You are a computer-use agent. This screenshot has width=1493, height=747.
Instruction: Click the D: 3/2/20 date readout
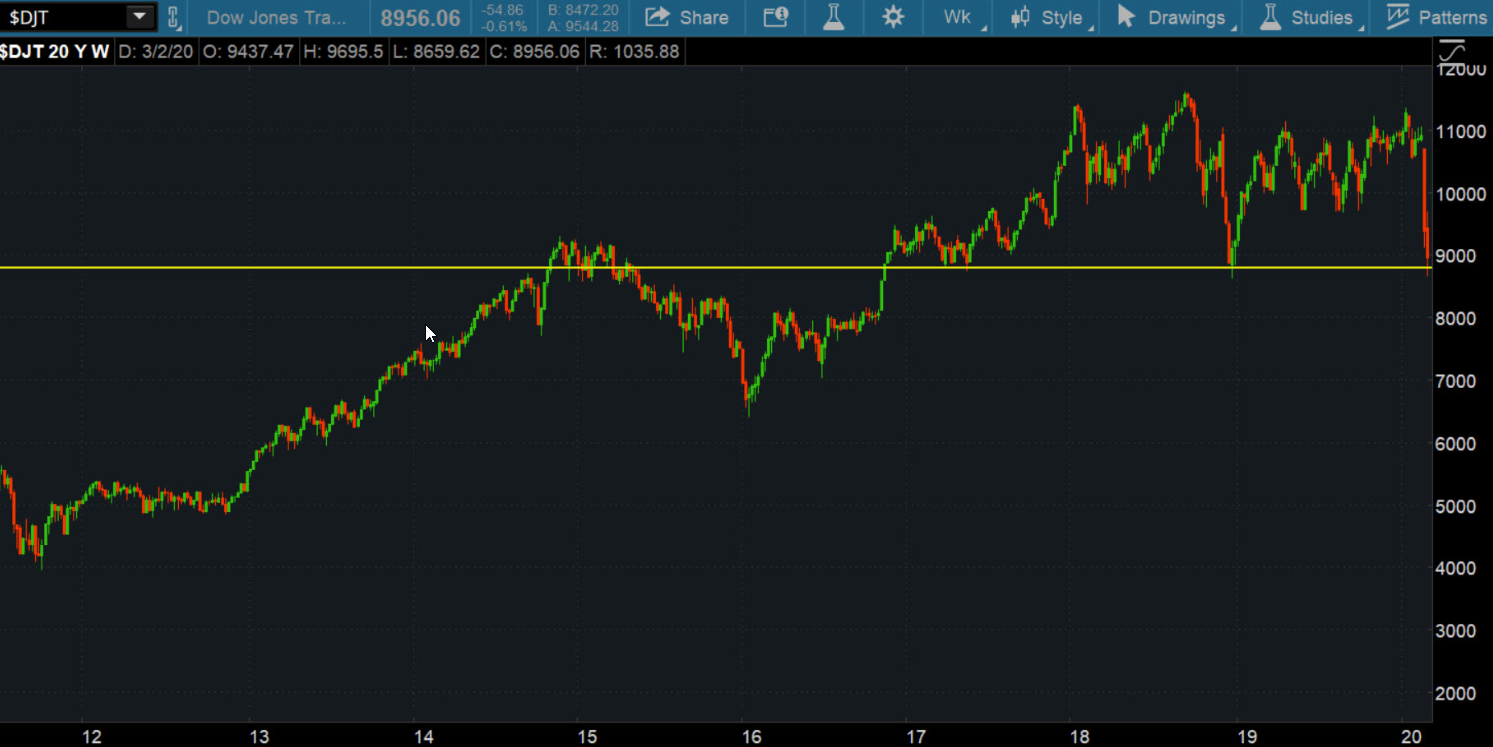click(x=157, y=51)
